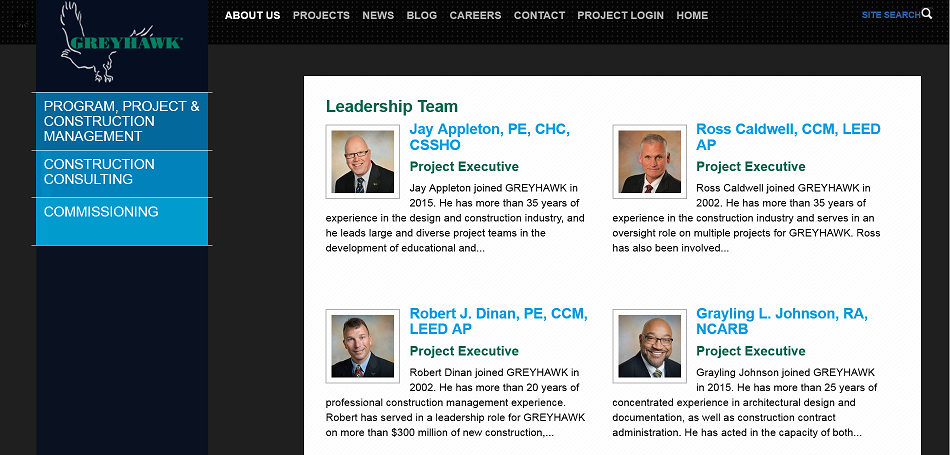
Task: Click Robert Dinan's portrait photo
Action: (x=362, y=346)
